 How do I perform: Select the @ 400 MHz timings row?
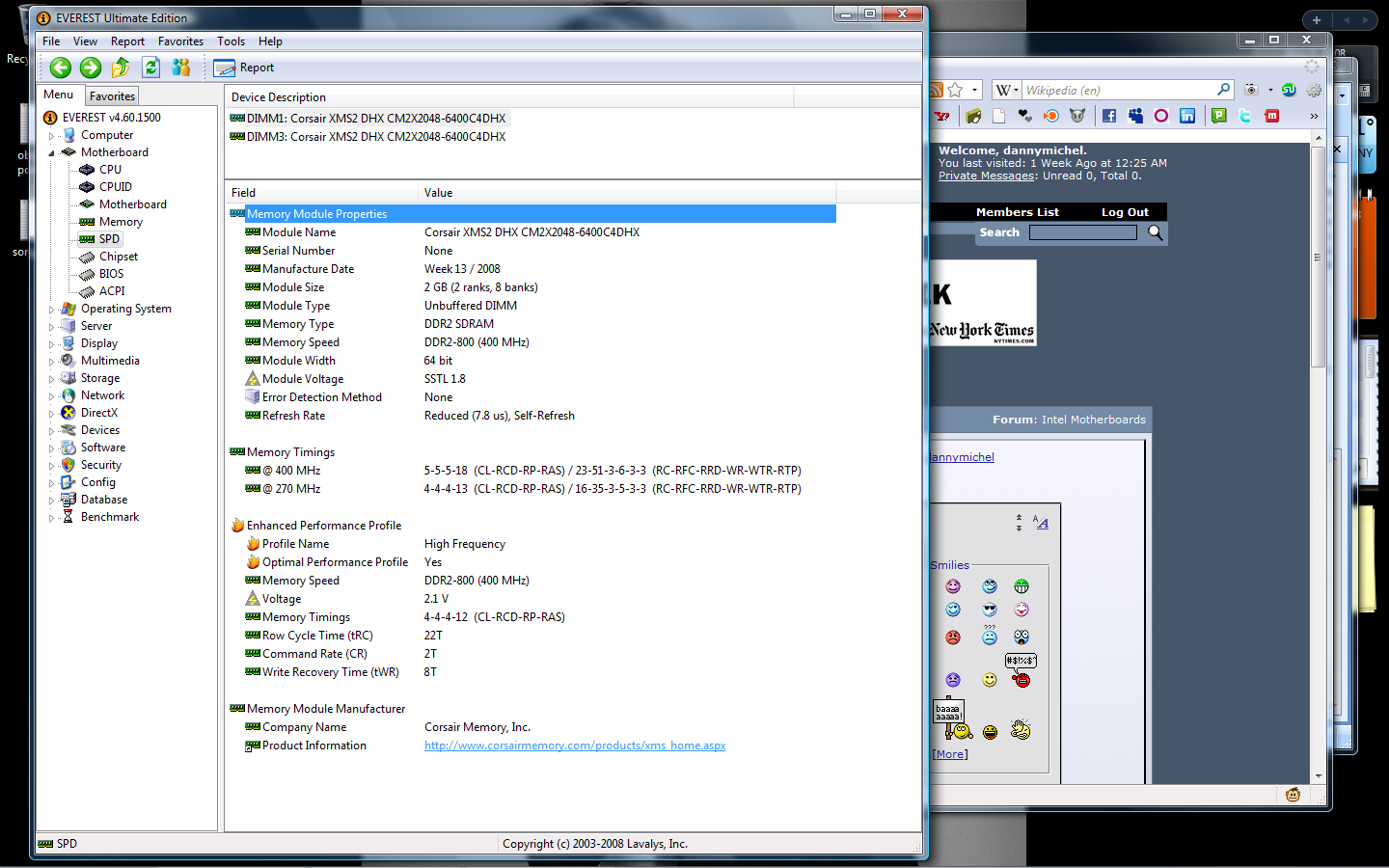[531, 471]
